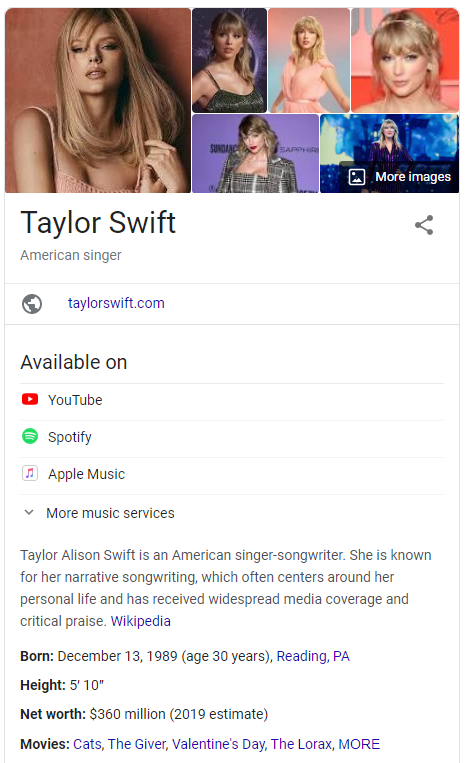The width and height of the screenshot is (468, 763).
Task: Open the Wikipedia link
Action: click(x=141, y=621)
